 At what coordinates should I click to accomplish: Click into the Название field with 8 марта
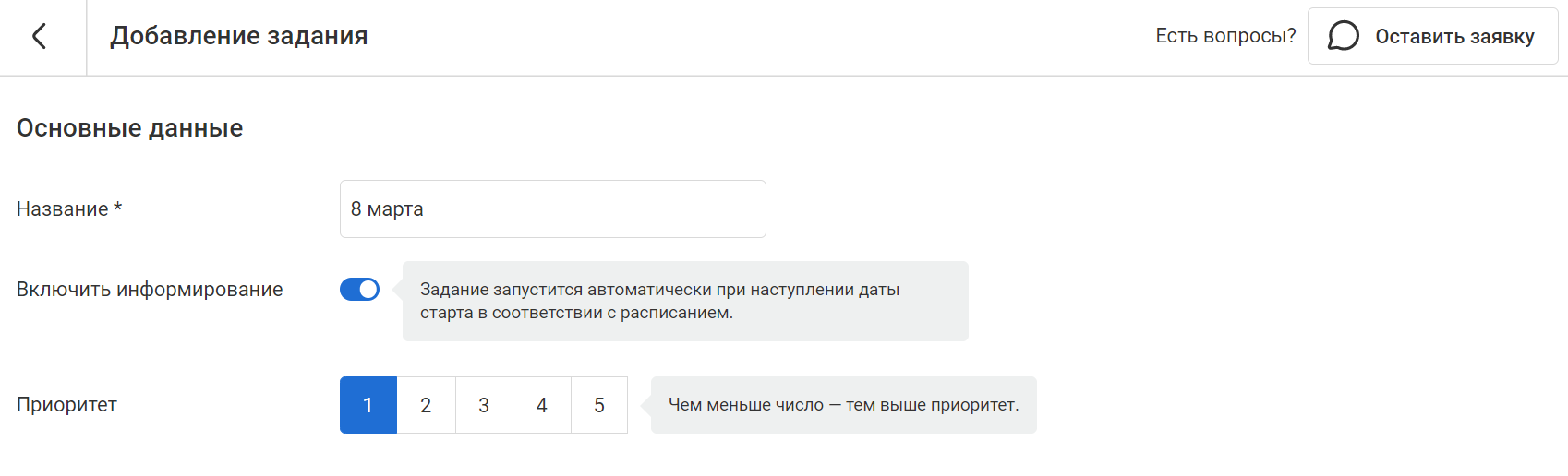(552, 209)
